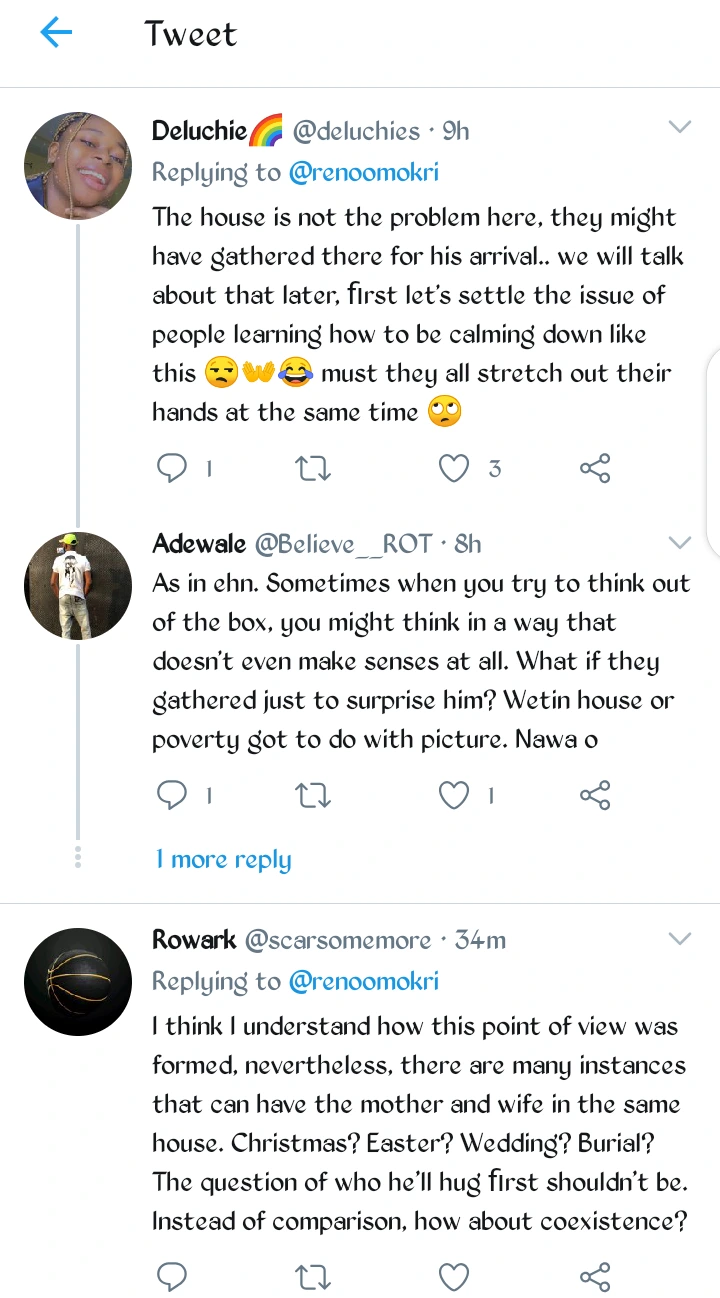Open the options chevron on Deluchie's tweet
Viewport: 720px width, 1298px height.
point(679,127)
